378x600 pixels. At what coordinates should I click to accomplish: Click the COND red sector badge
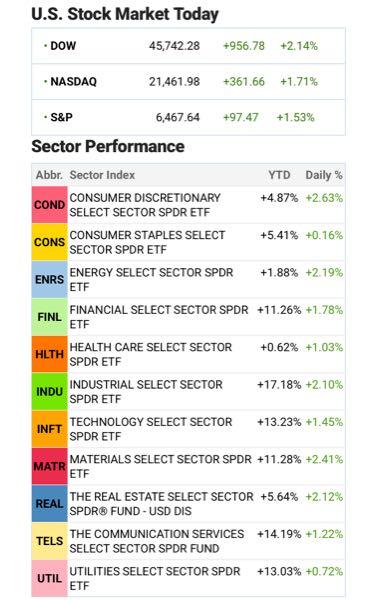click(50, 205)
